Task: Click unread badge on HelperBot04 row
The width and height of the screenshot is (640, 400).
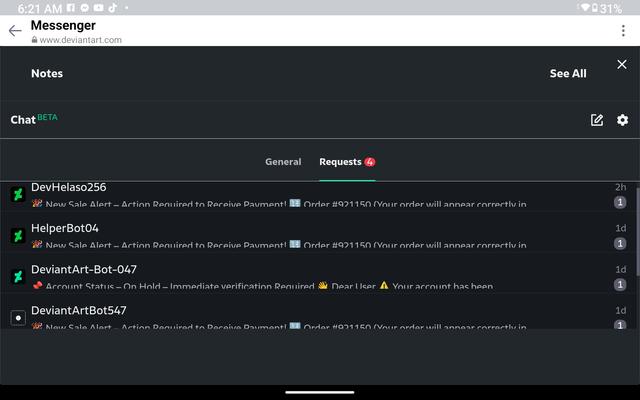Action: point(620,243)
